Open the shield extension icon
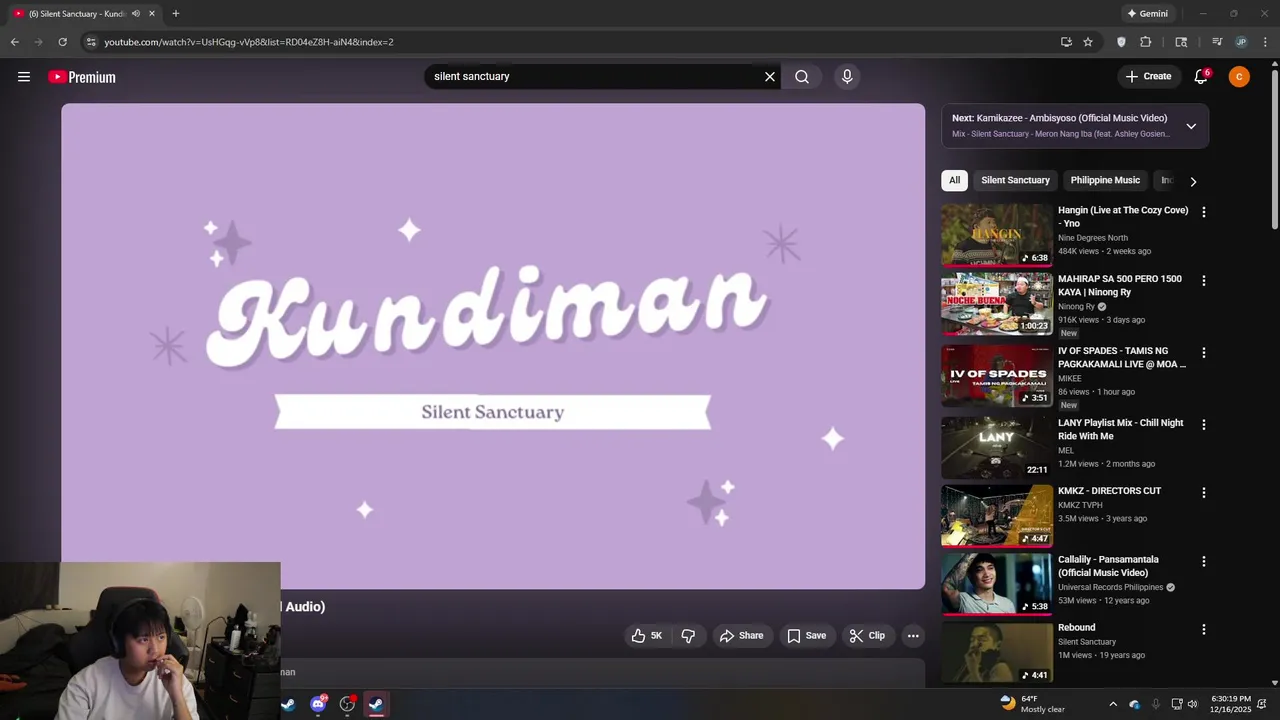The width and height of the screenshot is (1280, 720). [x=1121, y=42]
